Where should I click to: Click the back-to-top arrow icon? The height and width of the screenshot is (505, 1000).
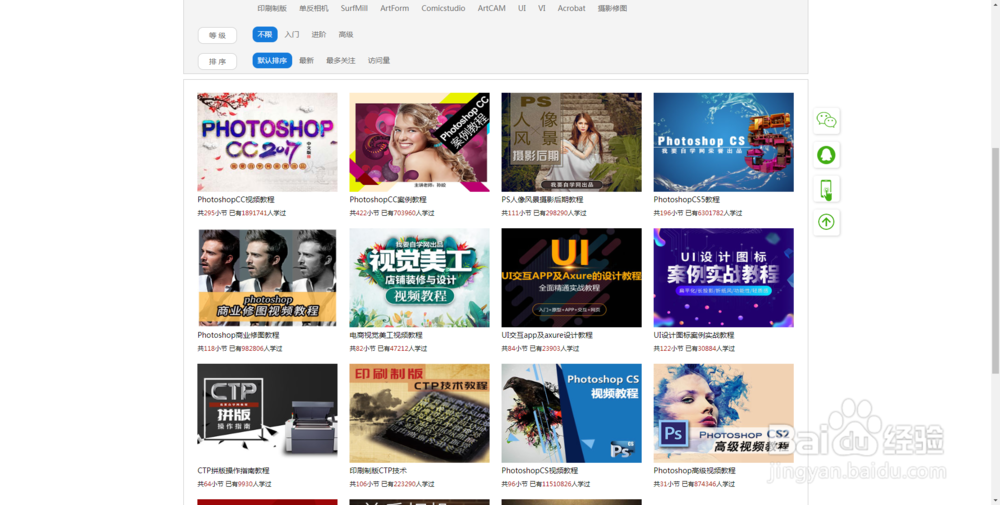827,222
